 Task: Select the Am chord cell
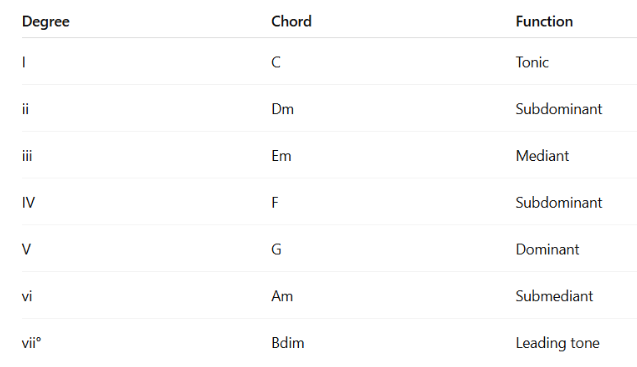[x=282, y=296]
